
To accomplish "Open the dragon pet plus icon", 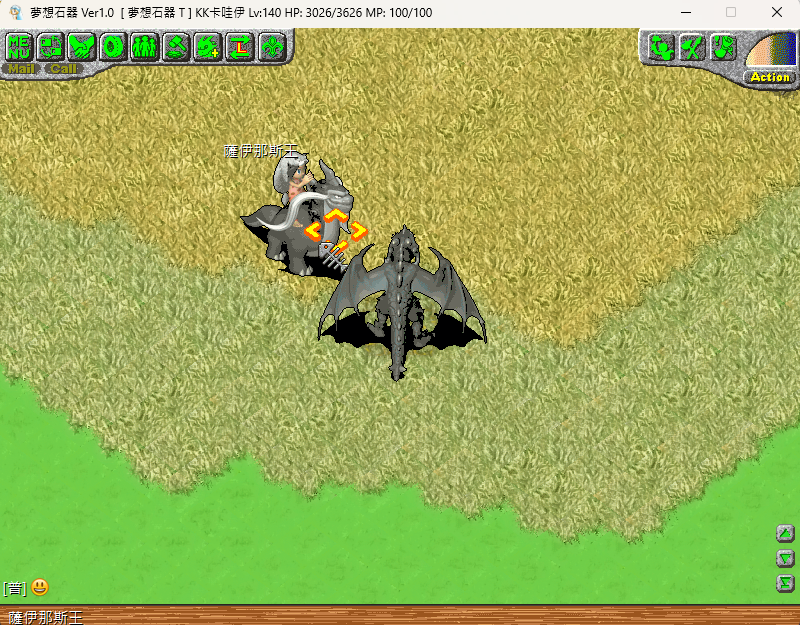I will 208,46.
